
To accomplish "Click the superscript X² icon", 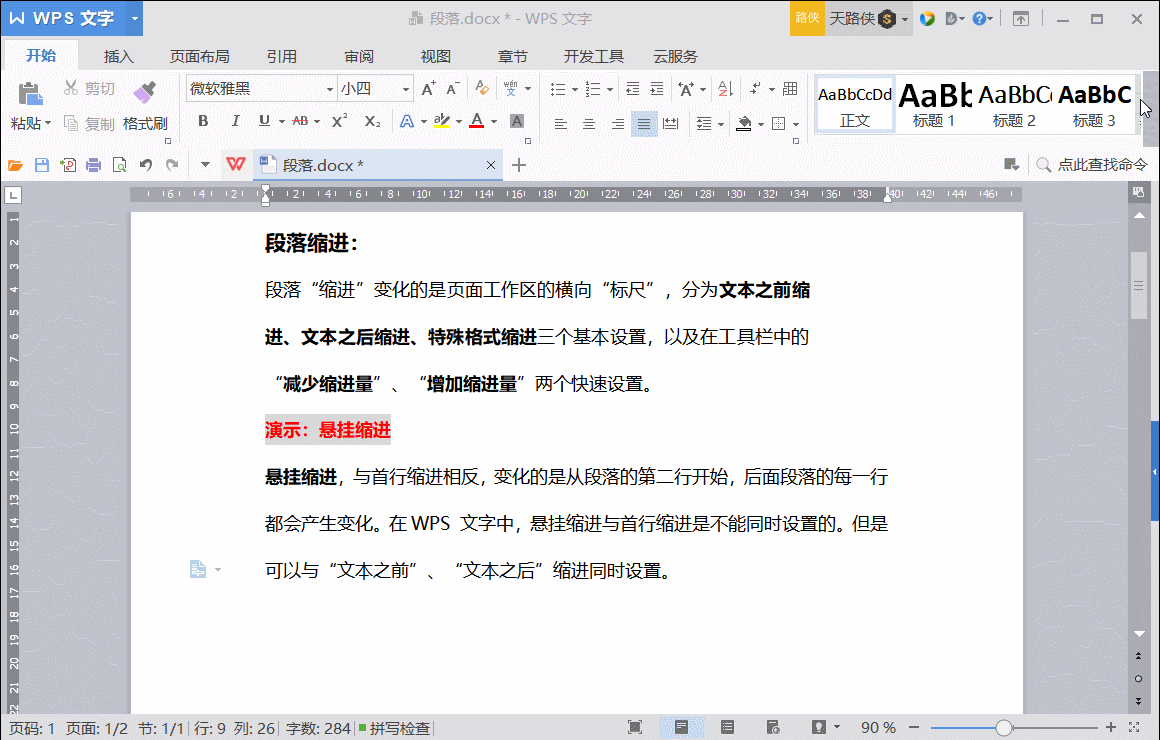I will [x=340, y=121].
